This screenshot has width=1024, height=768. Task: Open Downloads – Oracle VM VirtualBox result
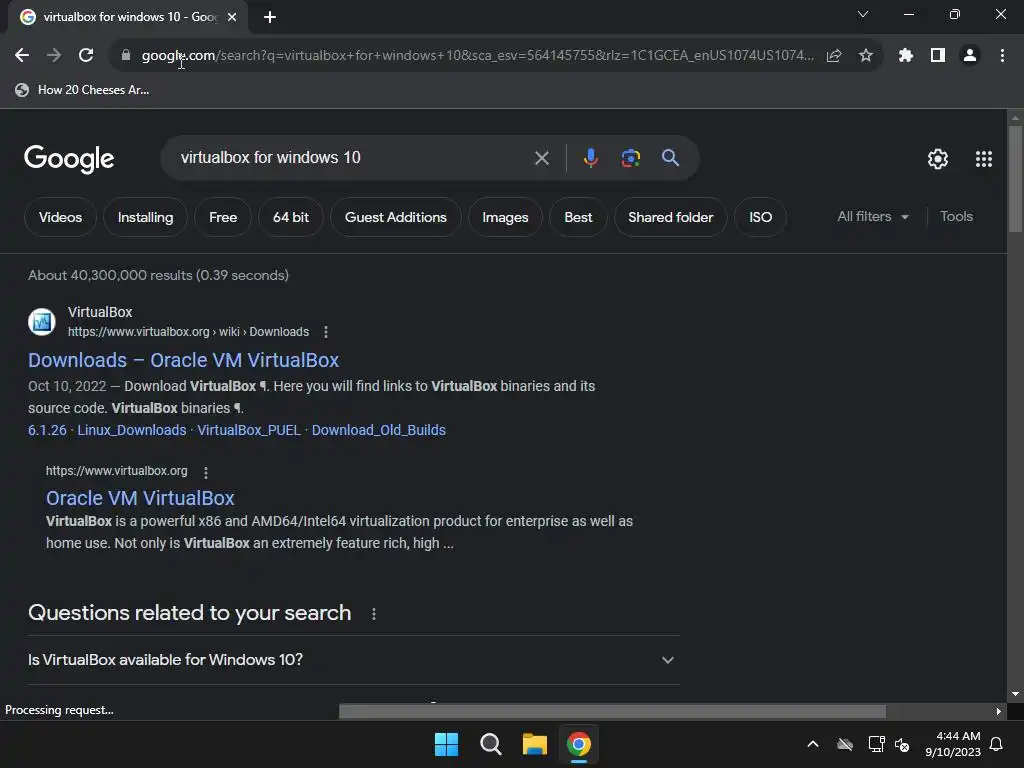click(184, 360)
